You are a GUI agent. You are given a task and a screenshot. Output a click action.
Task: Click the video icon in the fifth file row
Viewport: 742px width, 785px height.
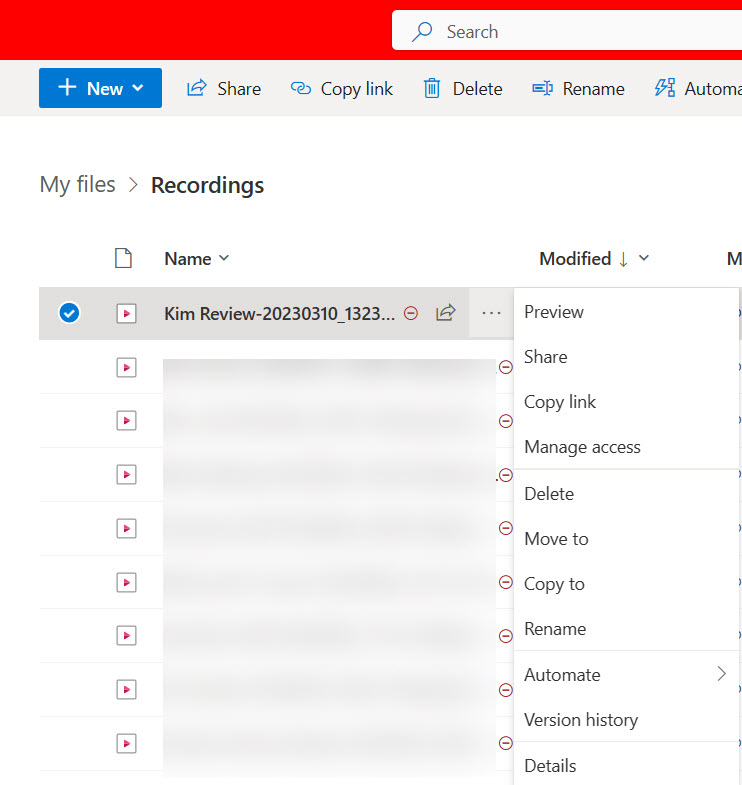pyautogui.click(x=126, y=528)
